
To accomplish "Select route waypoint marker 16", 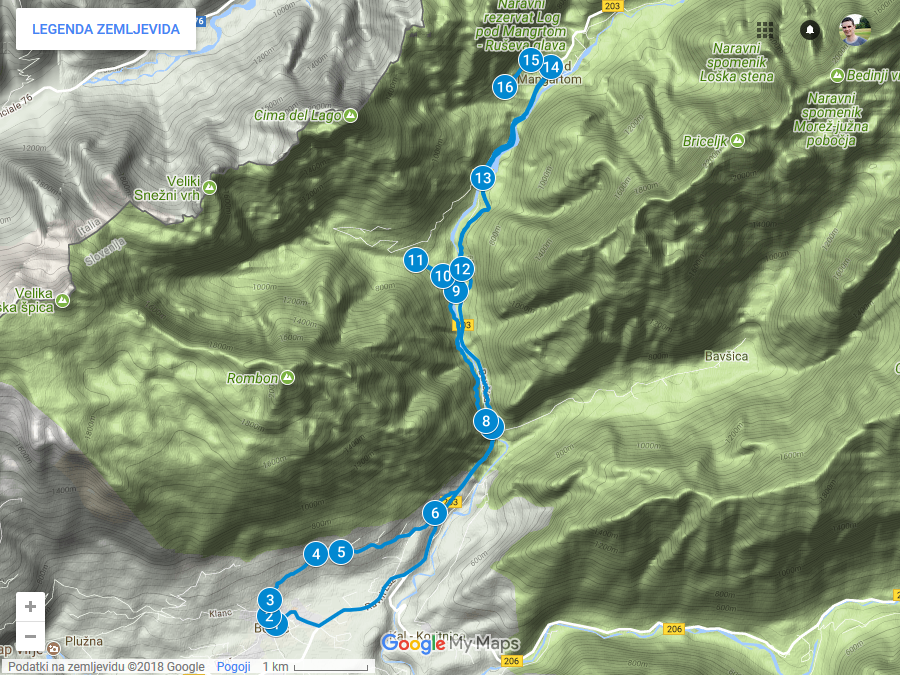I will tap(505, 87).
